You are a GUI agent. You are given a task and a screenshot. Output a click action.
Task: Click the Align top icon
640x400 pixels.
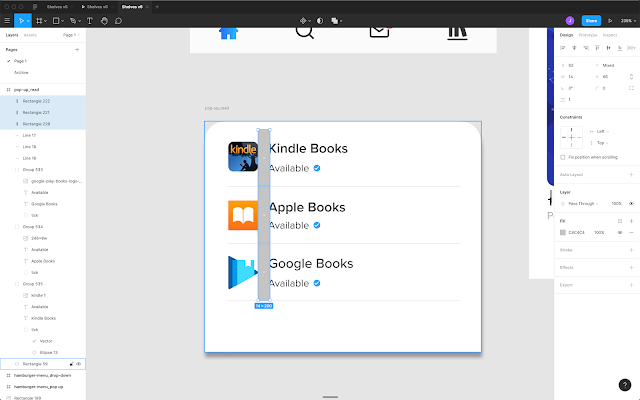click(x=597, y=48)
